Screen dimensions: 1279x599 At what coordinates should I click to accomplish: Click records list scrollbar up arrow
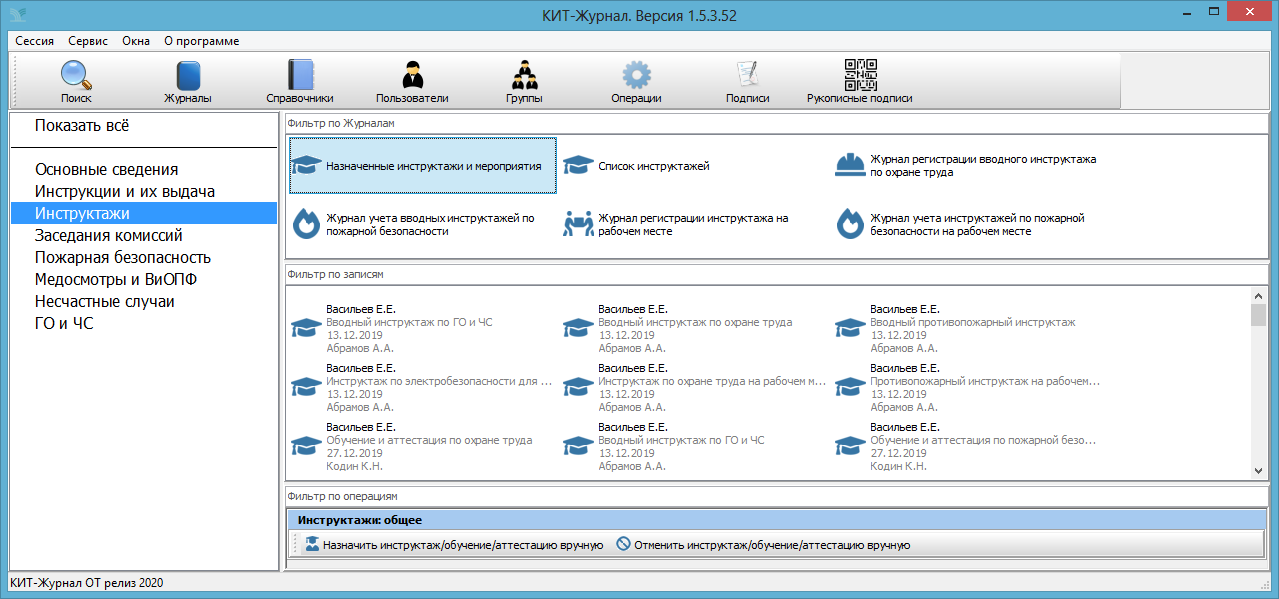click(x=1258, y=295)
